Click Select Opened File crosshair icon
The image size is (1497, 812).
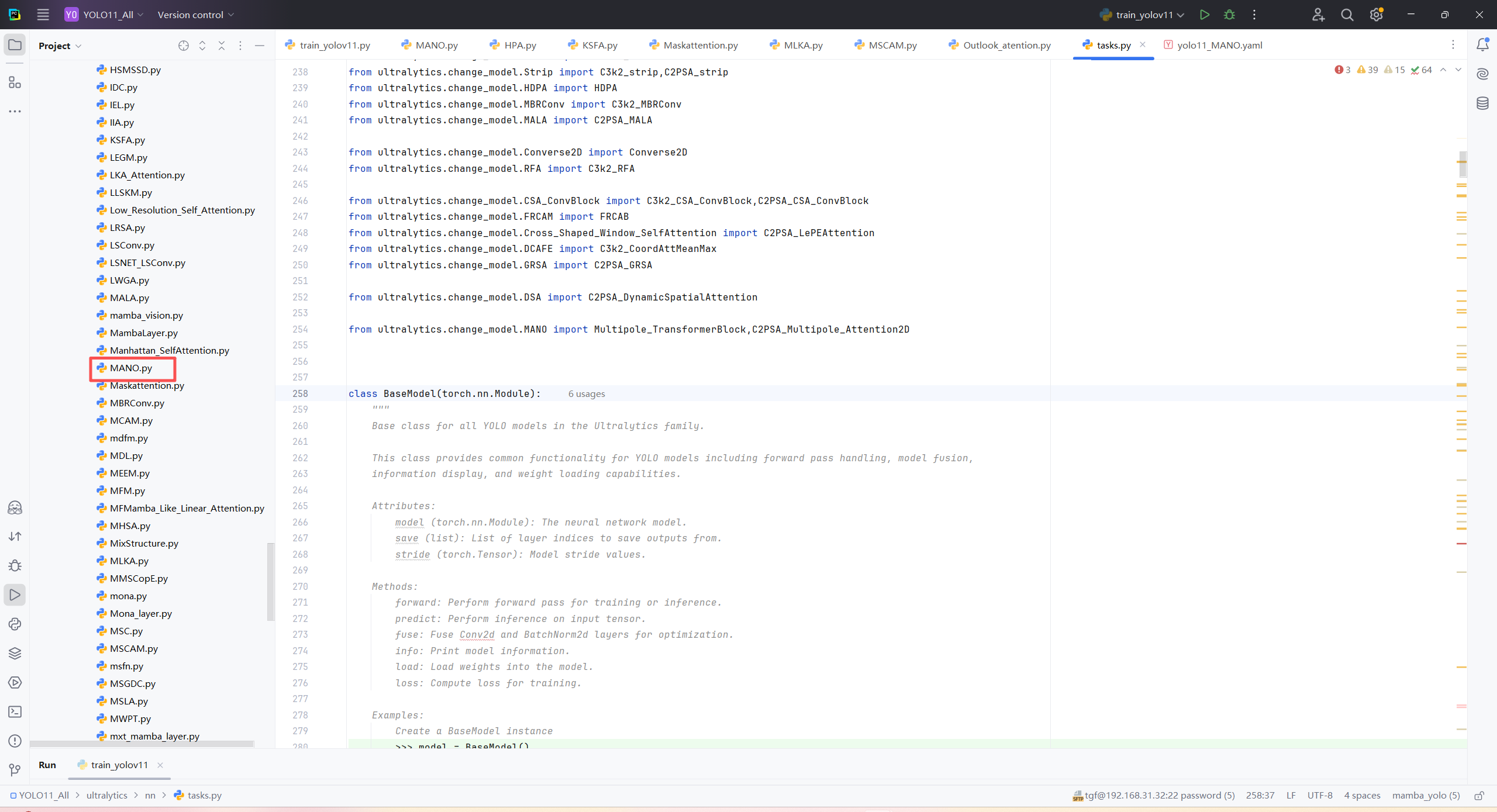click(x=184, y=46)
